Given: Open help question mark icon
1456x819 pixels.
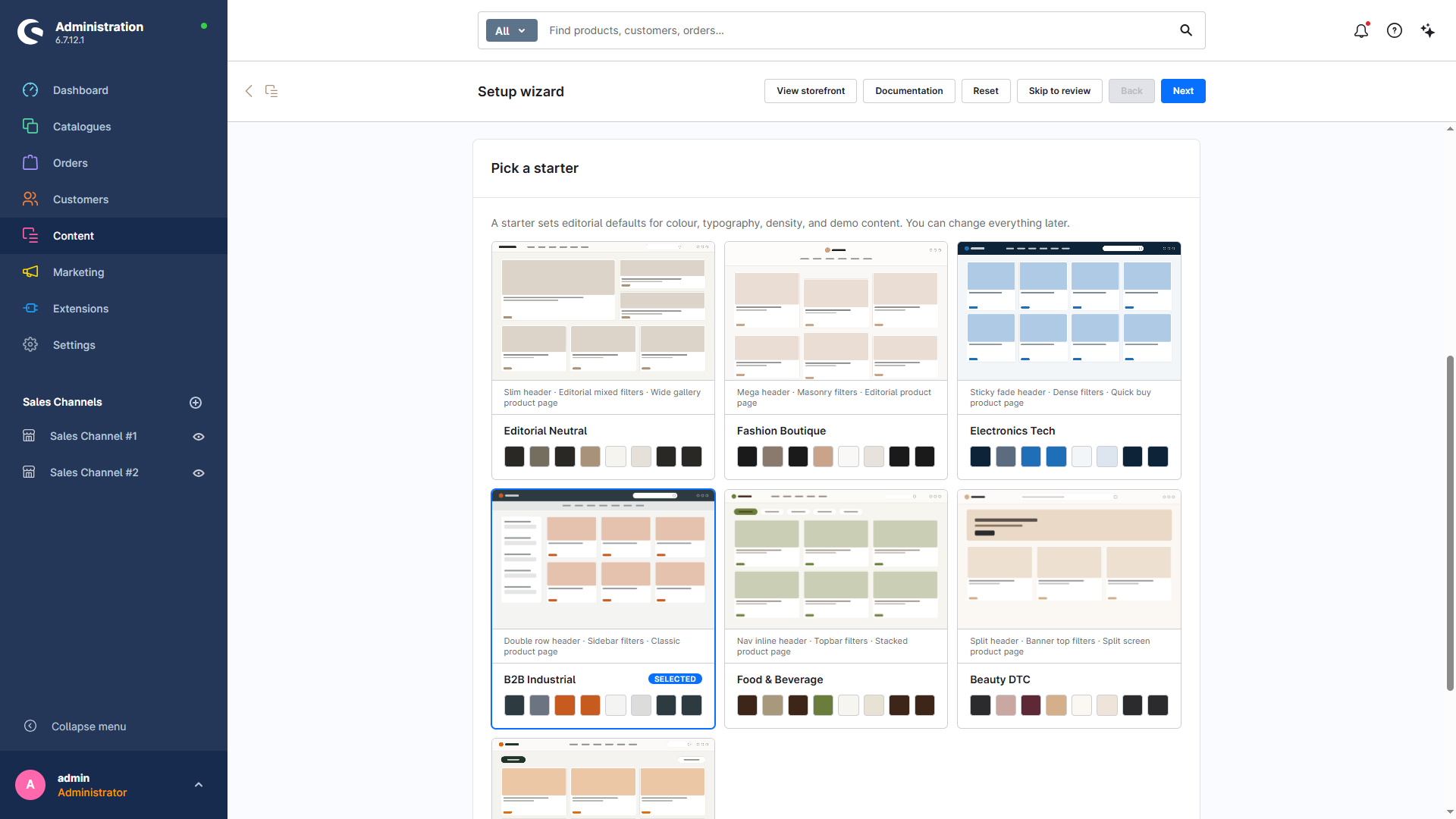Looking at the screenshot, I should [1395, 30].
